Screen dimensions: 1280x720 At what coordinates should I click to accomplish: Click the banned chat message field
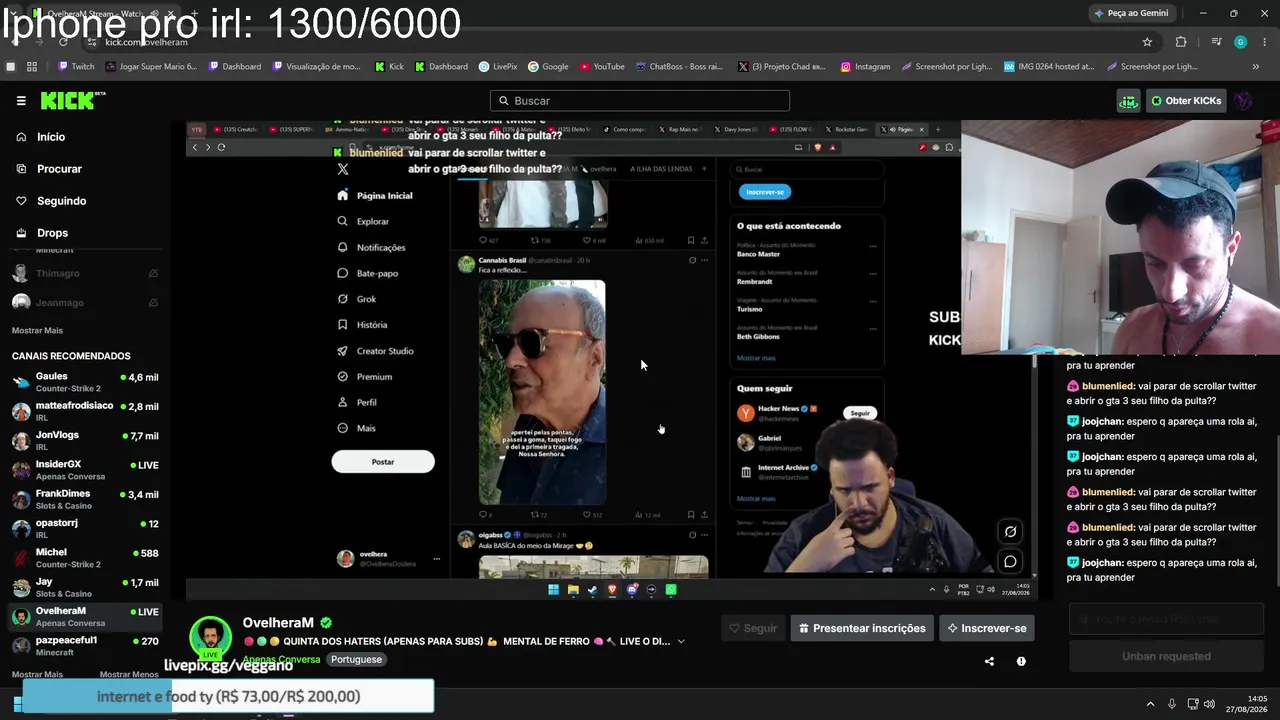click(x=1166, y=620)
